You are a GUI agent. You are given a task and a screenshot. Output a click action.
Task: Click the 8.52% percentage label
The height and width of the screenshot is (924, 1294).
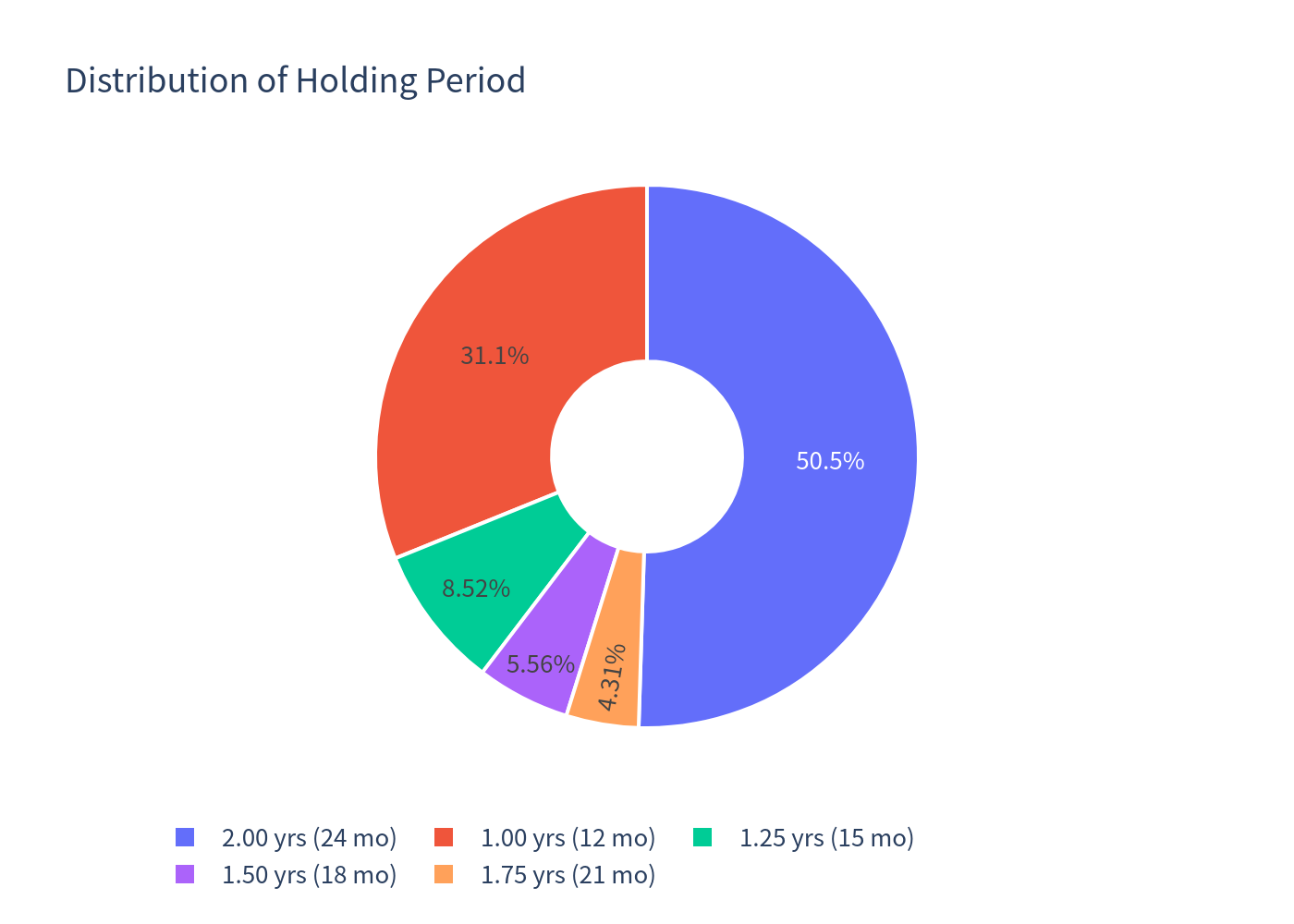coord(476,589)
